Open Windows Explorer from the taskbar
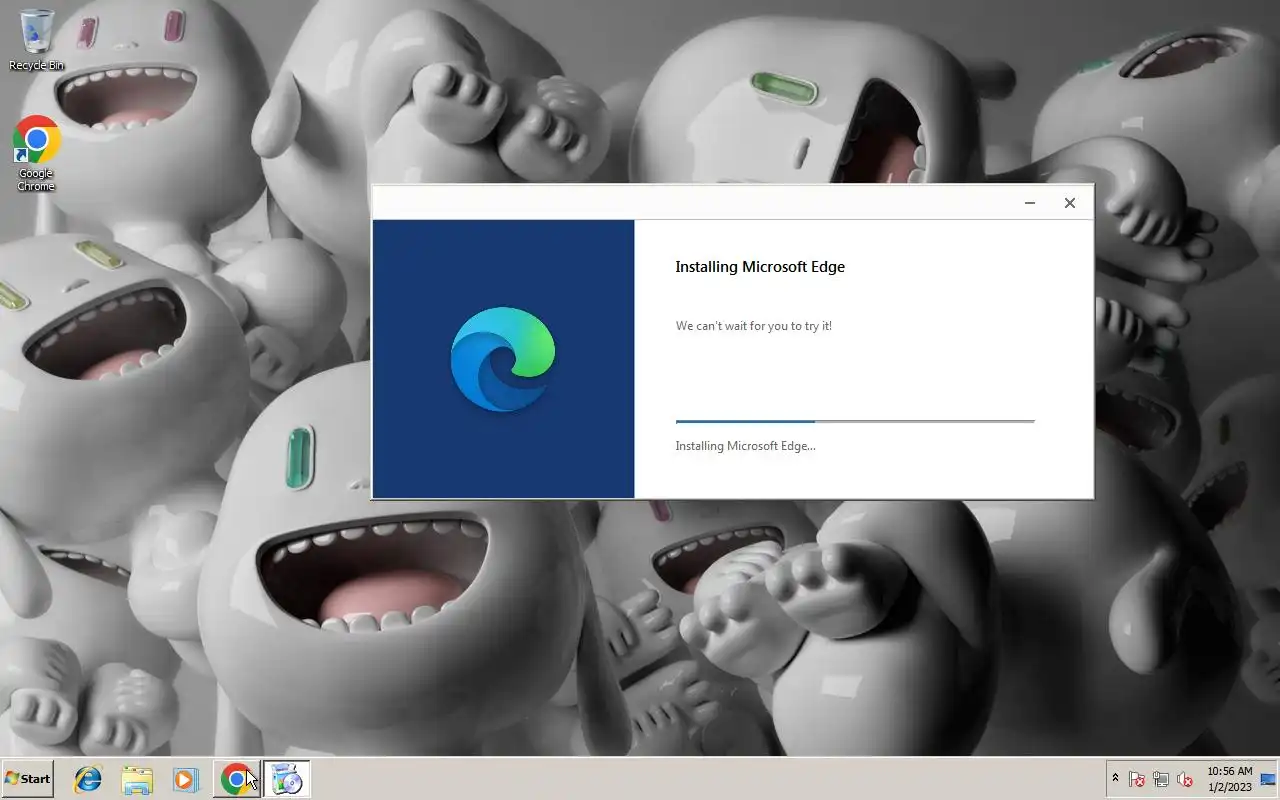 click(137, 779)
